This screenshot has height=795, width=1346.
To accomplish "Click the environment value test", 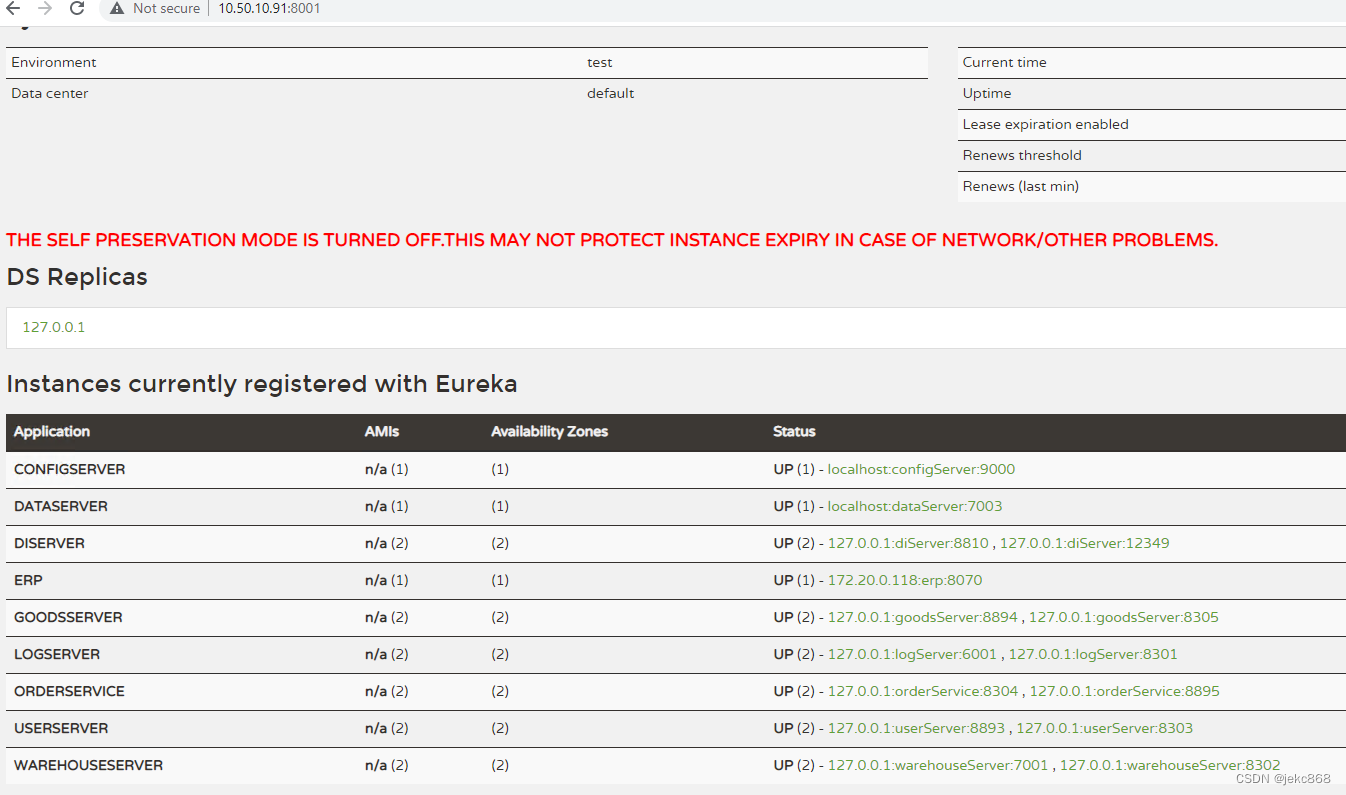I will coord(600,62).
